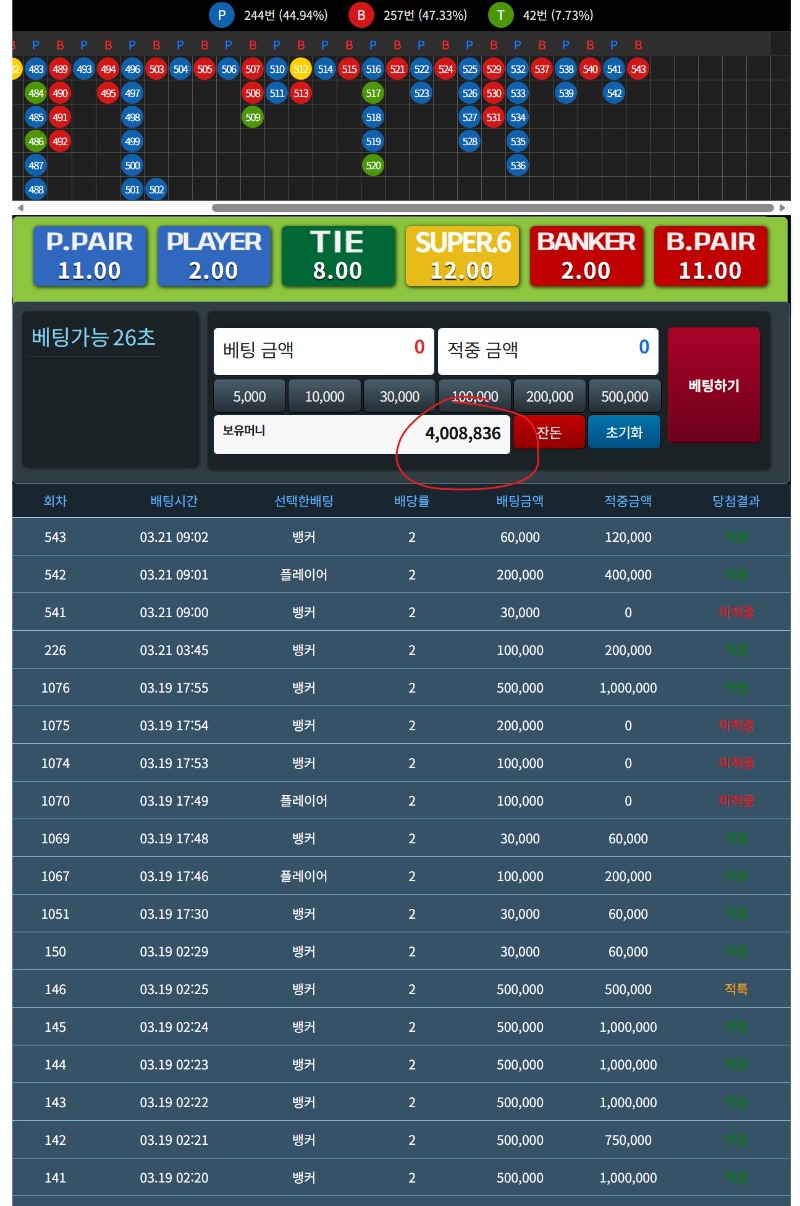Click blue bead numbered 536
Screen dimensions: 800x1206
tap(517, 165)
